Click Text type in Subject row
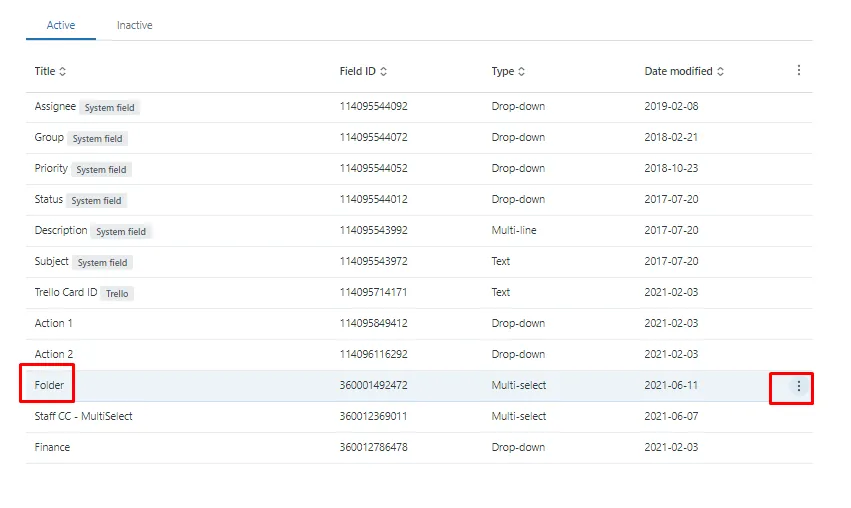This screenshot has width=851, height=508. pyautogui.click(x=500, y=261)
